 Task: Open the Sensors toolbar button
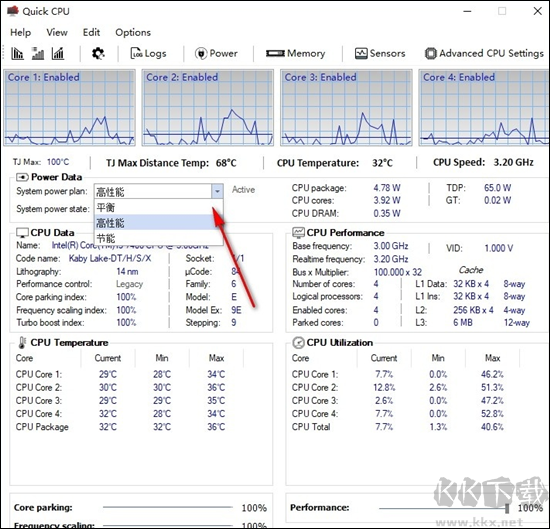380,53
